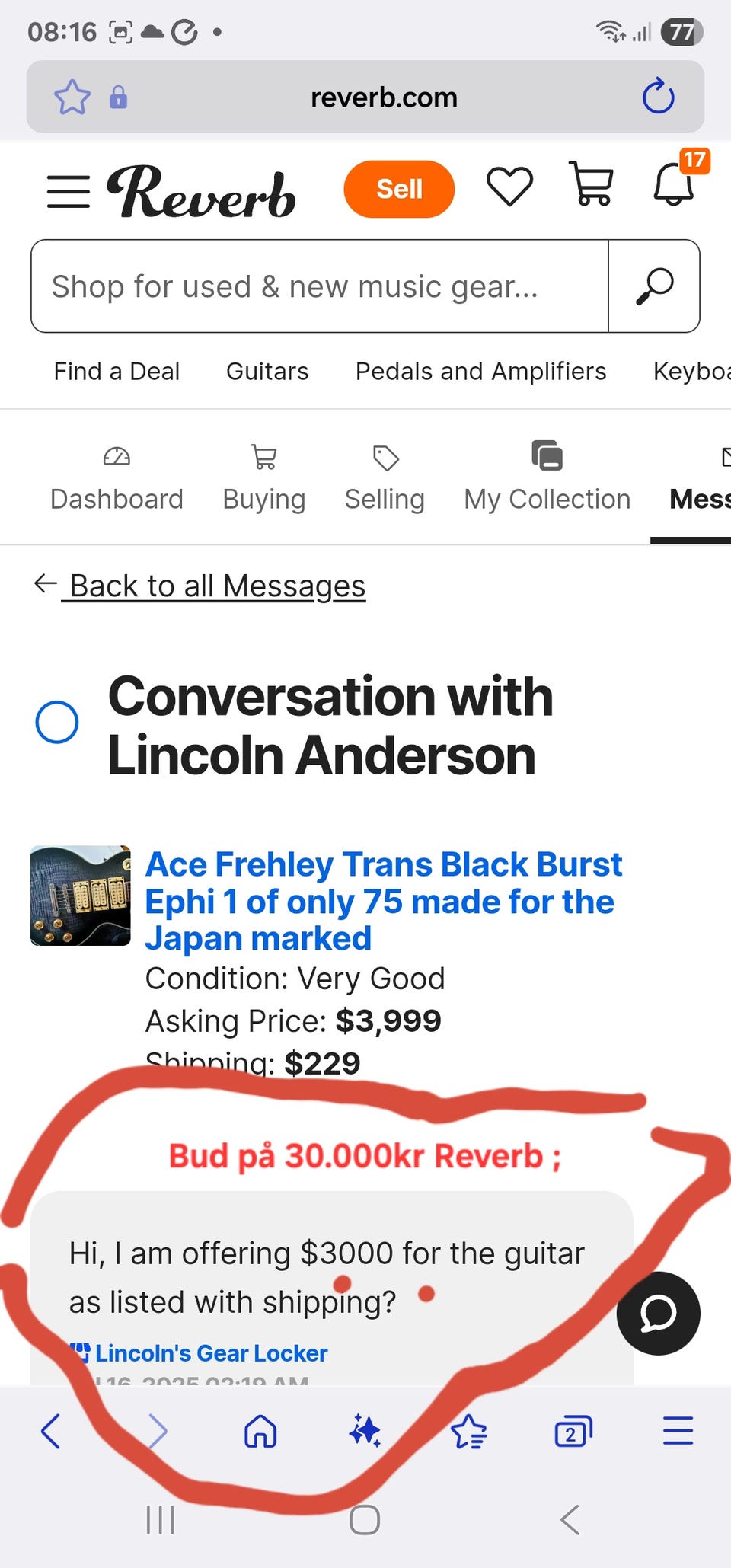View the shopping cart
This screenshot has height=1568, width=731.
(x=592, y=184)
